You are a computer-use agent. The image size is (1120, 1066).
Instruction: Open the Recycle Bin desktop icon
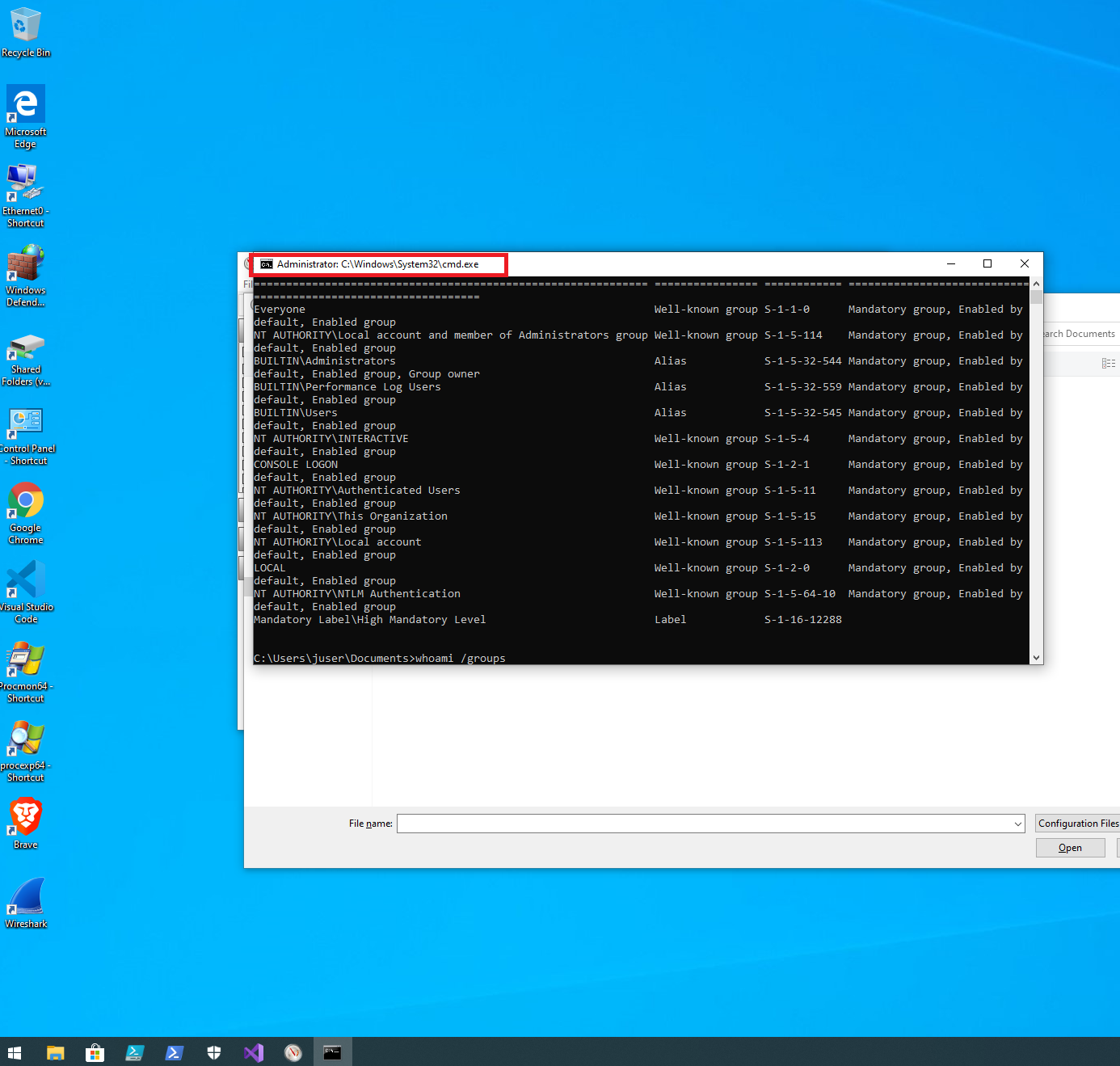(x=25, y=32)
